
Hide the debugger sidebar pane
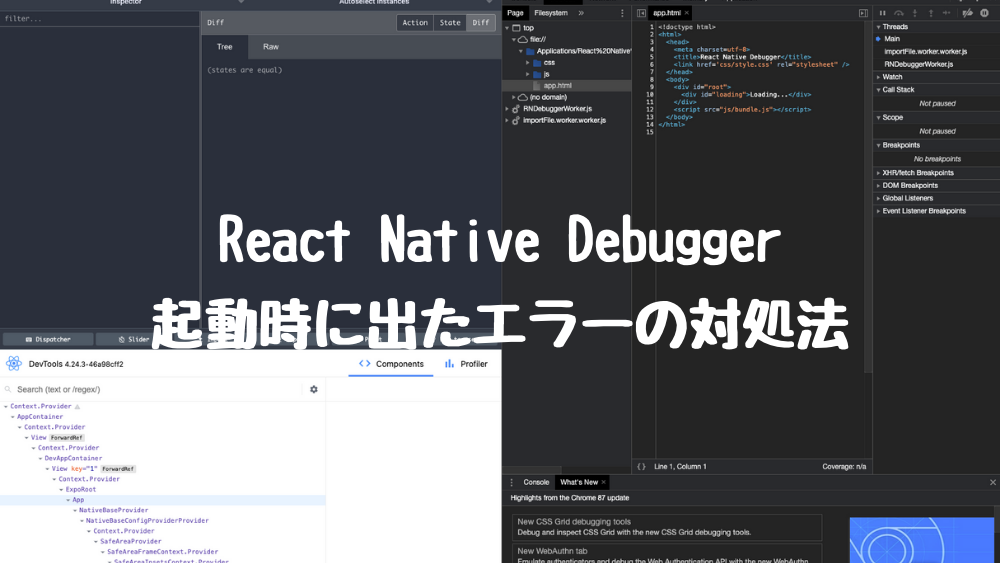tap(863, 13)
